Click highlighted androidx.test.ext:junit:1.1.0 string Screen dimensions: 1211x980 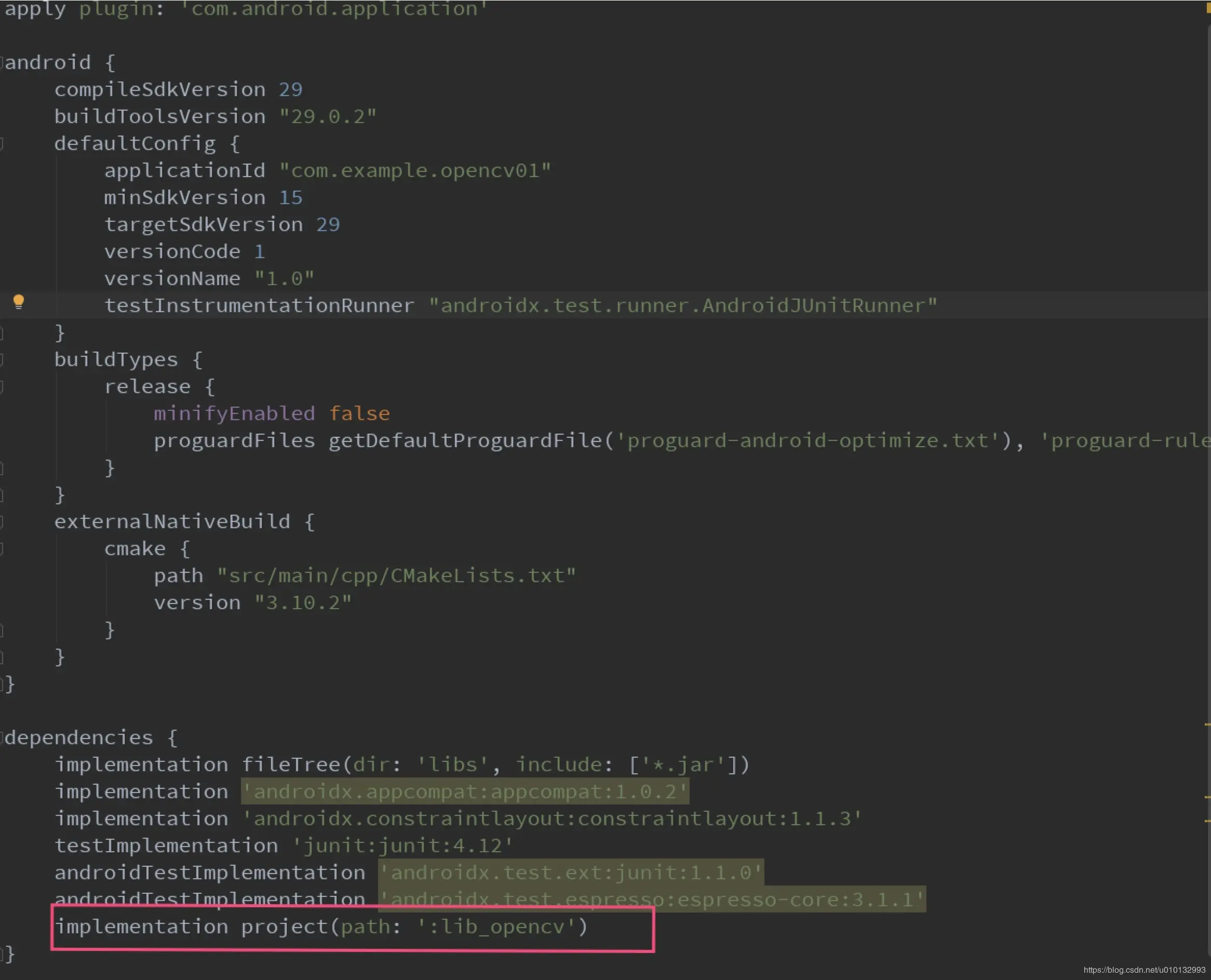570,872
